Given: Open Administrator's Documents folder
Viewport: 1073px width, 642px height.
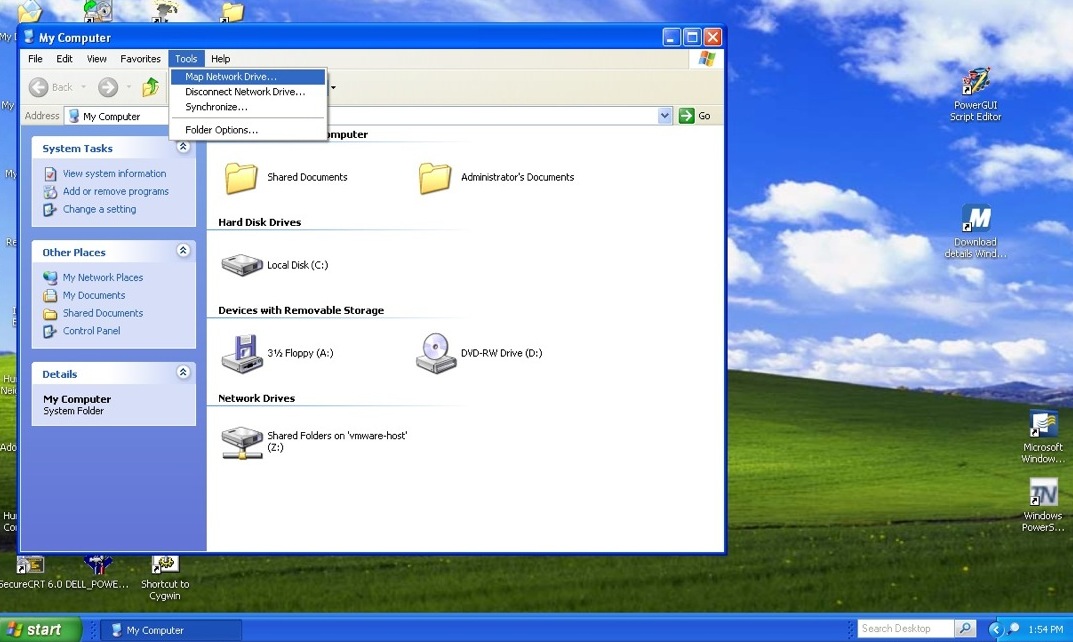Looking at the screenshot, I should [435, 177].
